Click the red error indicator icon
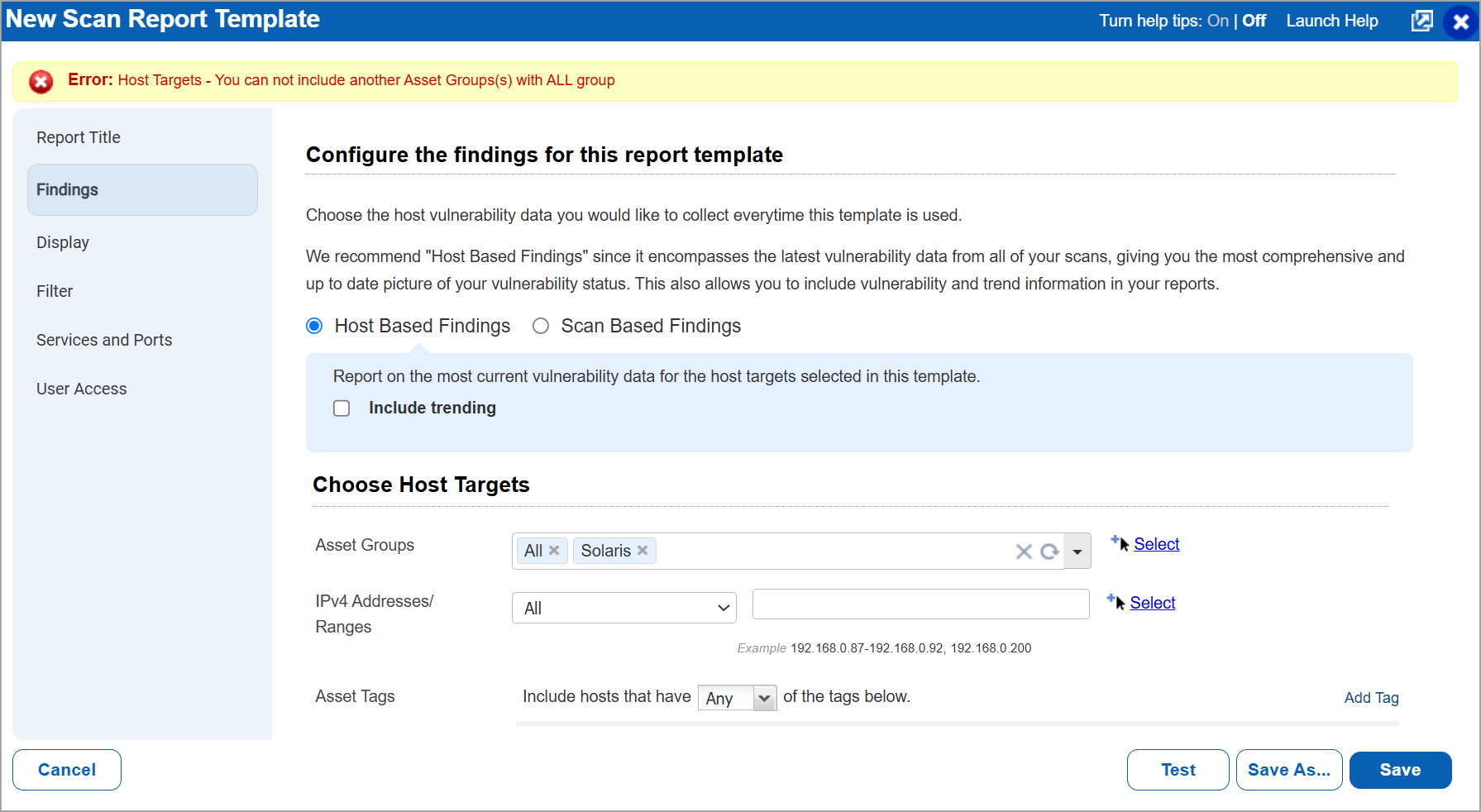 tap(41, 80)
